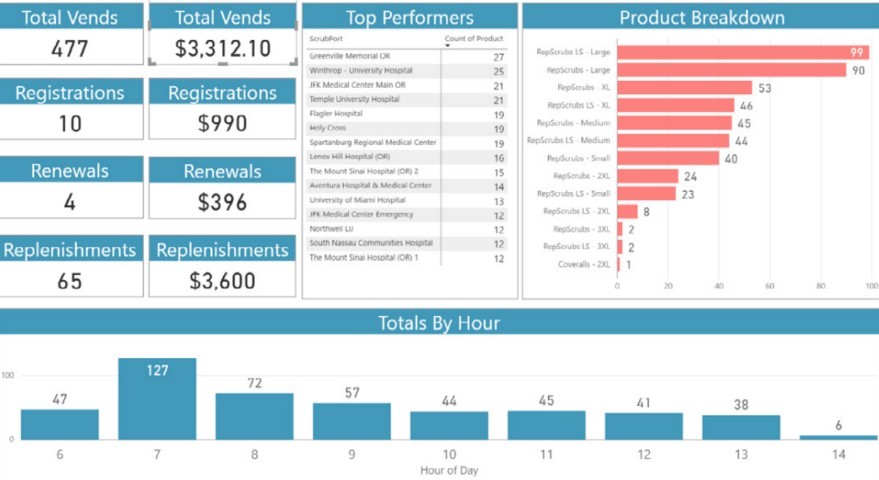The width and height of the screenshot is (879, 480).
Task: Select the hour 13 bar showing 38
Action: (x=741, y=426)
